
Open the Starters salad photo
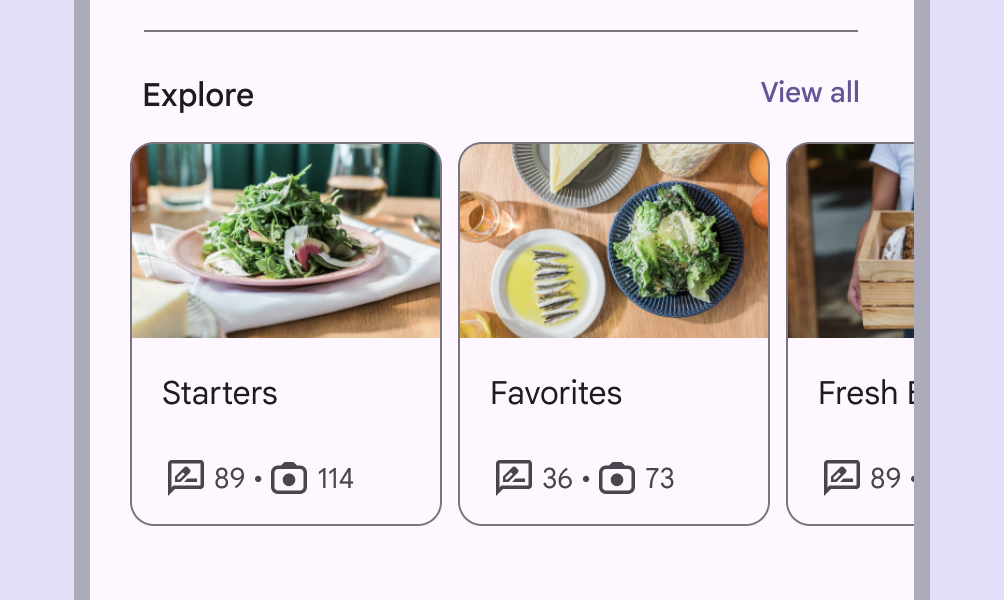tap(285, 240)
